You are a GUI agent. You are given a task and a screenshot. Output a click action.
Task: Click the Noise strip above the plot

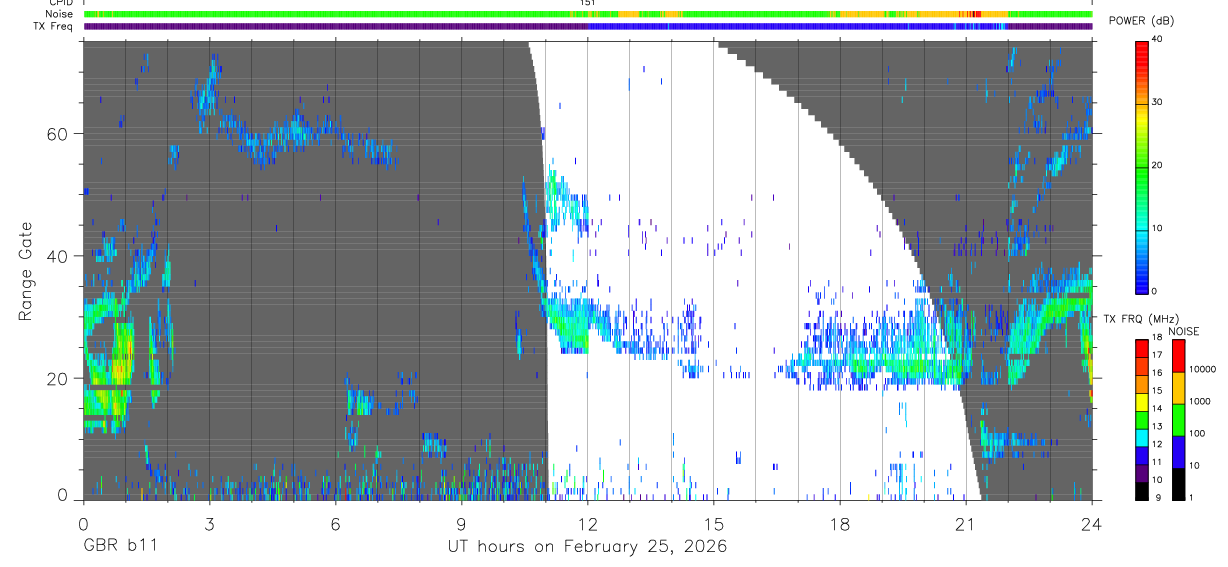pyautogui.click(x=588, y=14)
